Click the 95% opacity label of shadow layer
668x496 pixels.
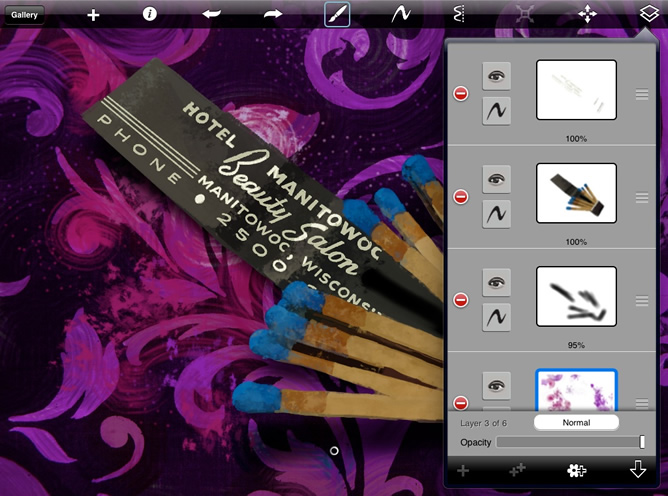576,345
